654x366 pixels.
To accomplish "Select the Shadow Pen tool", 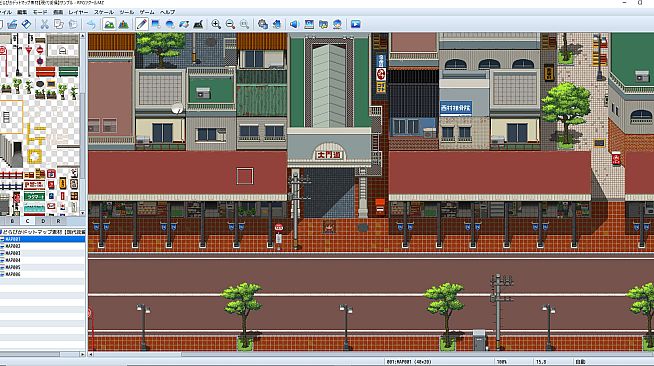I will (198, 24).
